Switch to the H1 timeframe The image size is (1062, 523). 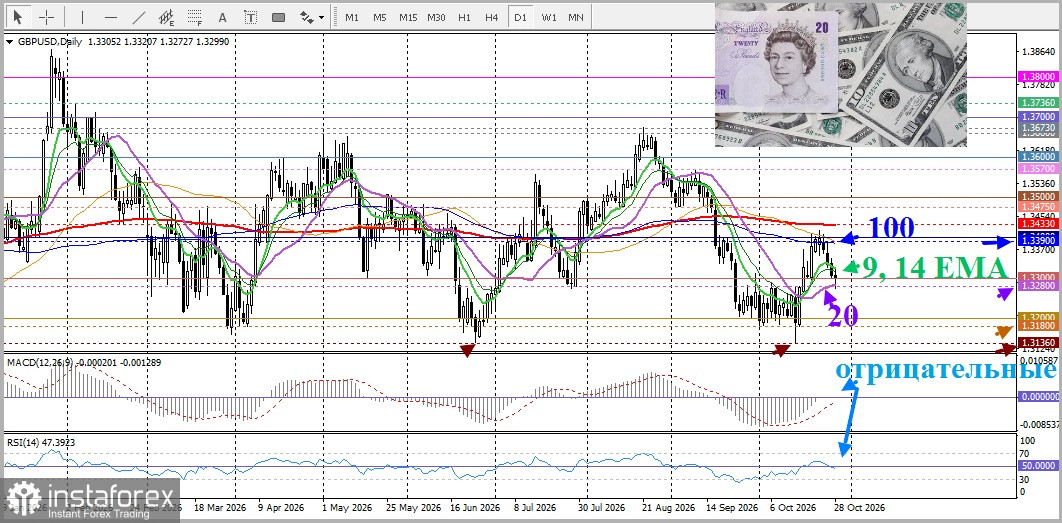click(464, 18)
